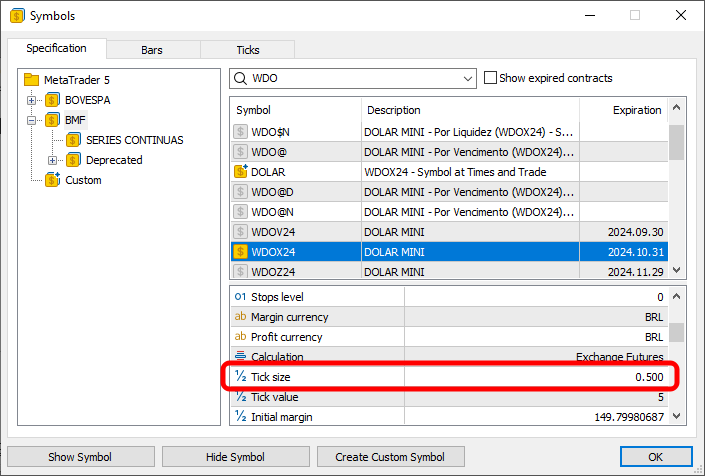705x476 pixels.
Task: Expand the Deprecated tree node
Action: [x=53, y=160]
